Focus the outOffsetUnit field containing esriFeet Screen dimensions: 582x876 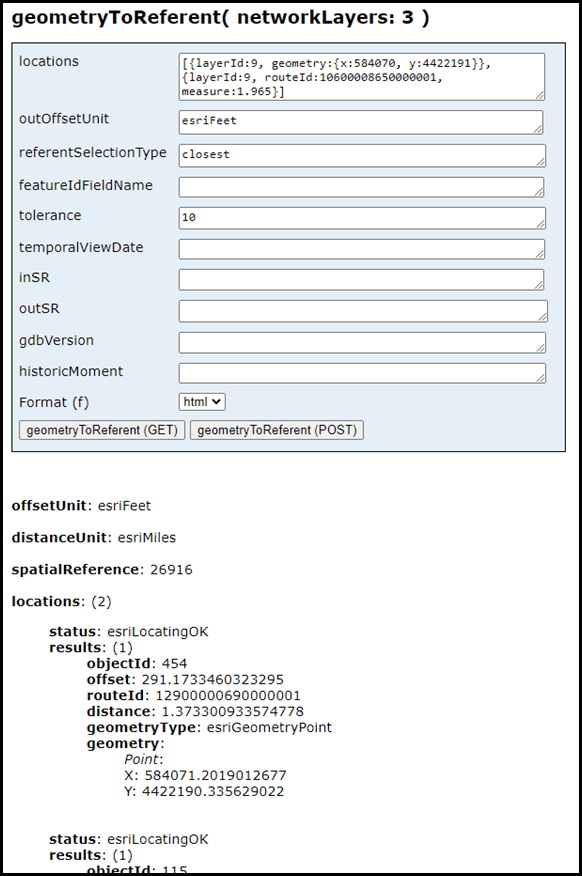361,122
